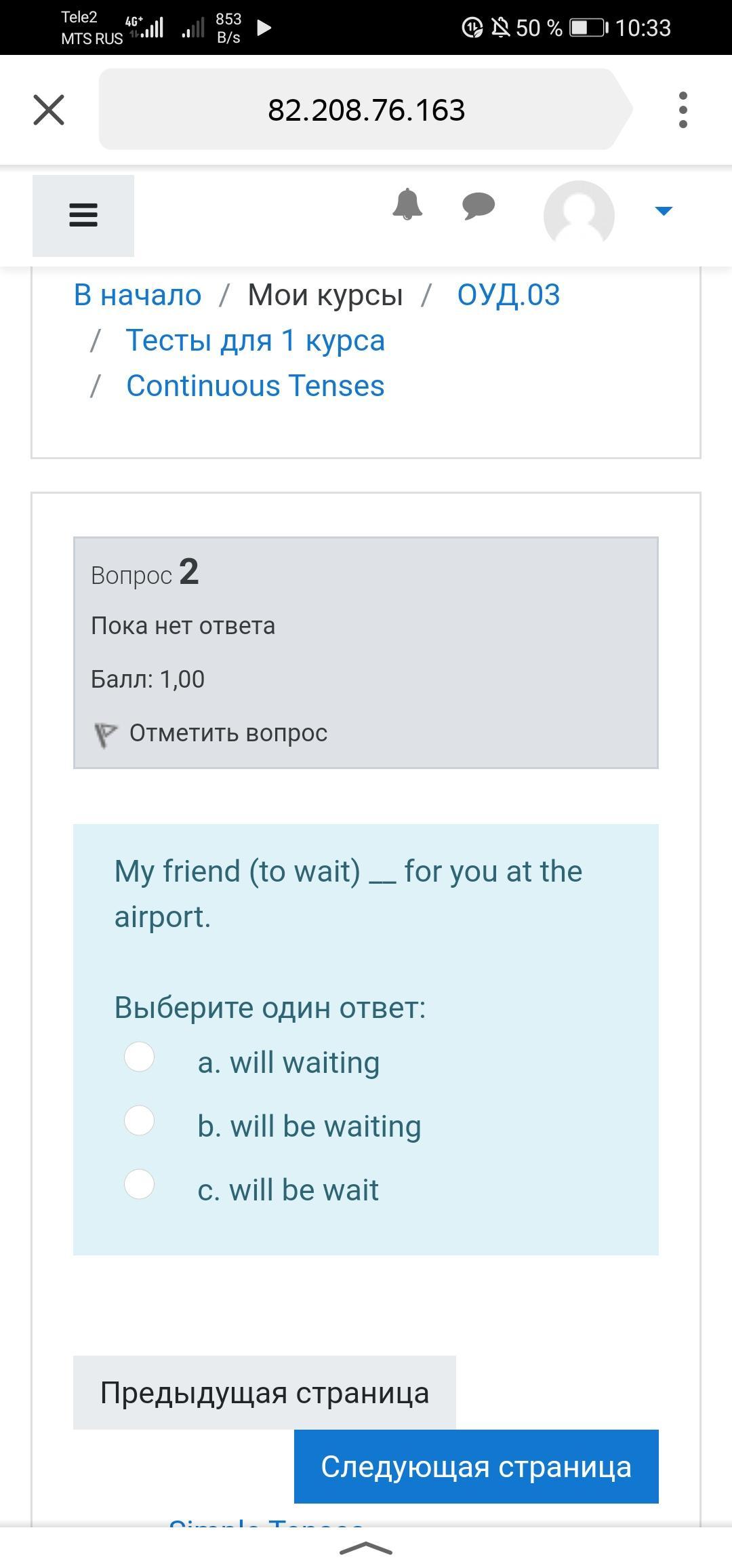Expand the bottom panel chevron handle
Viewport: 732px width, 1568px height.
[x=366, y=1548]
